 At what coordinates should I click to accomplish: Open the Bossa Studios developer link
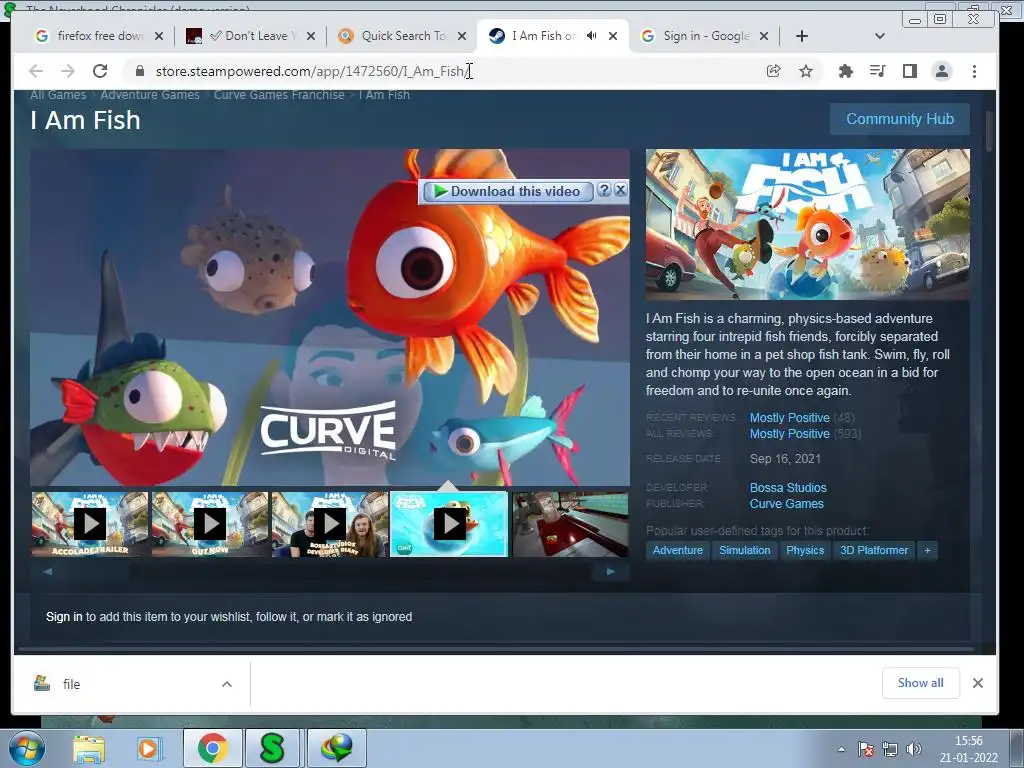[x=788, y=488]
